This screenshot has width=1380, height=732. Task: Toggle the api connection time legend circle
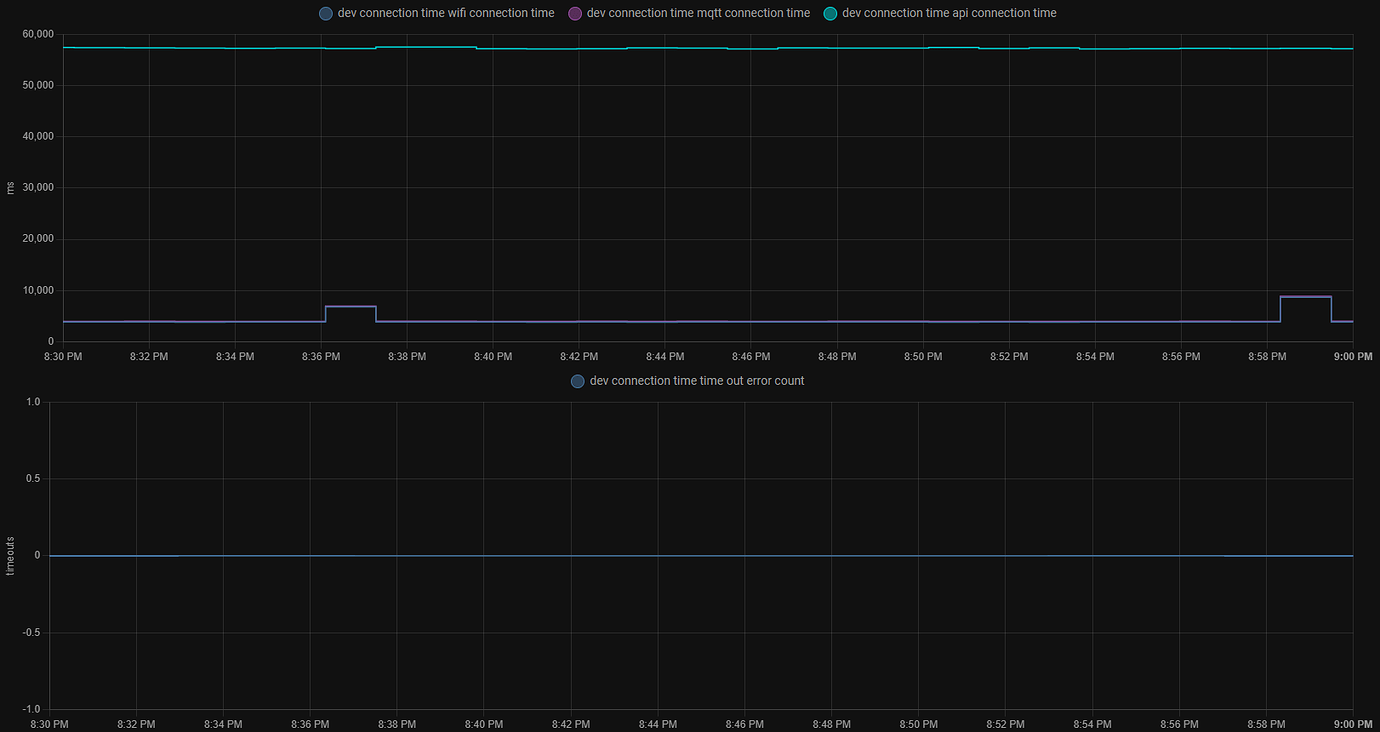[x=830, y=14]
